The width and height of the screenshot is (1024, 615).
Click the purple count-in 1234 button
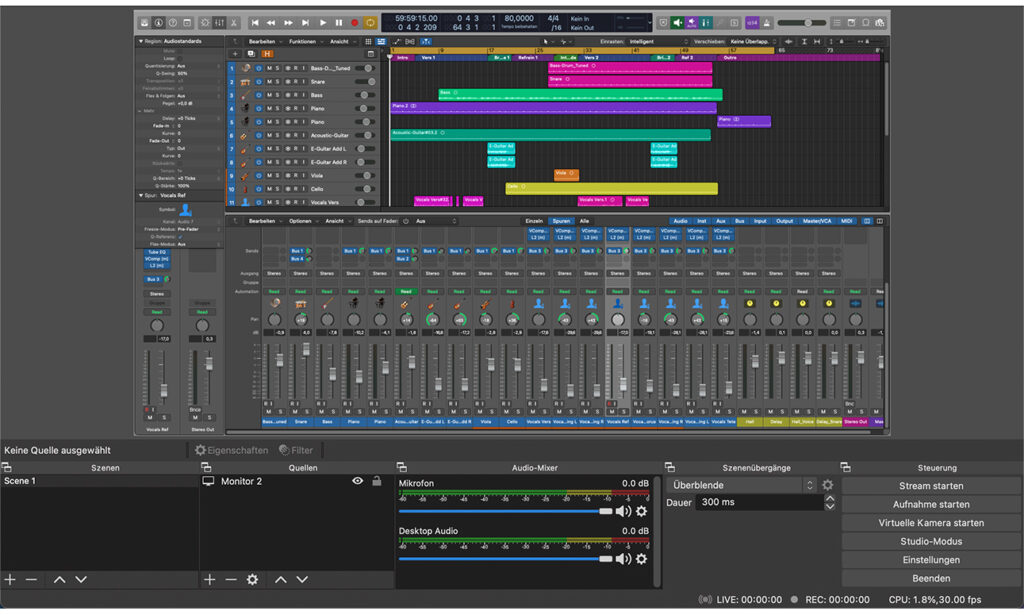(752, 23)
